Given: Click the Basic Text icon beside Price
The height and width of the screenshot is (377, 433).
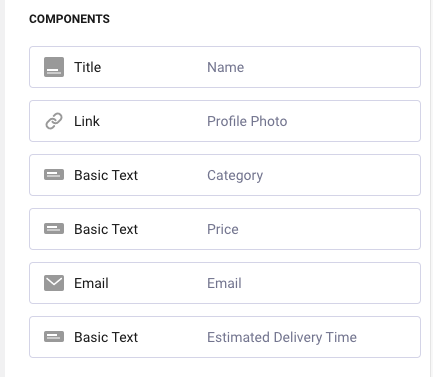Looking at the screenshot, I should 54,229.
